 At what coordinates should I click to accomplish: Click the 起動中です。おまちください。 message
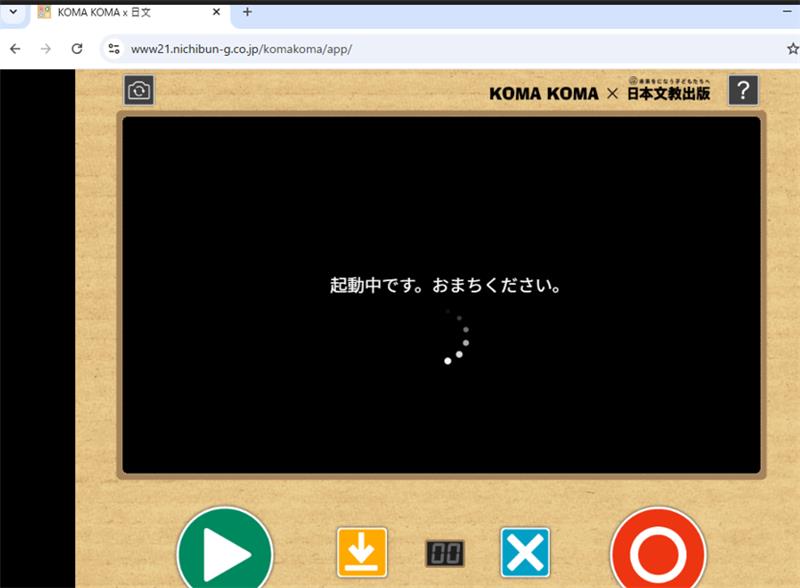tap(445, 285)
